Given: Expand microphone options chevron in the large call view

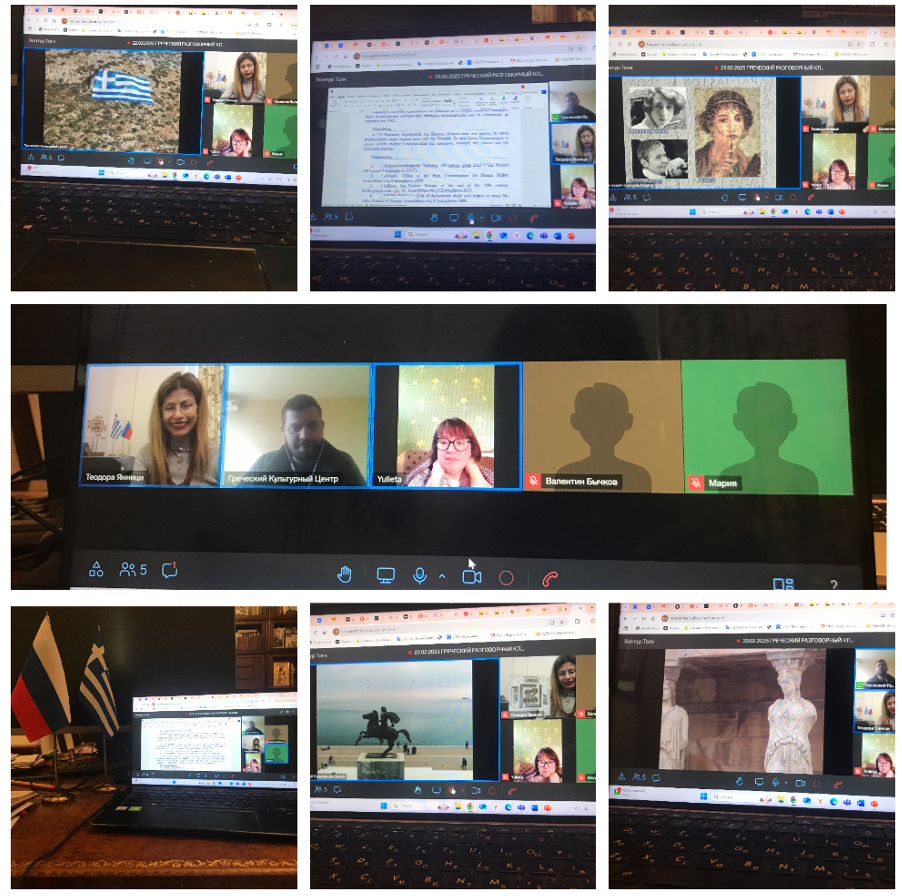Looking at the screenshot, I should point(442,576).
